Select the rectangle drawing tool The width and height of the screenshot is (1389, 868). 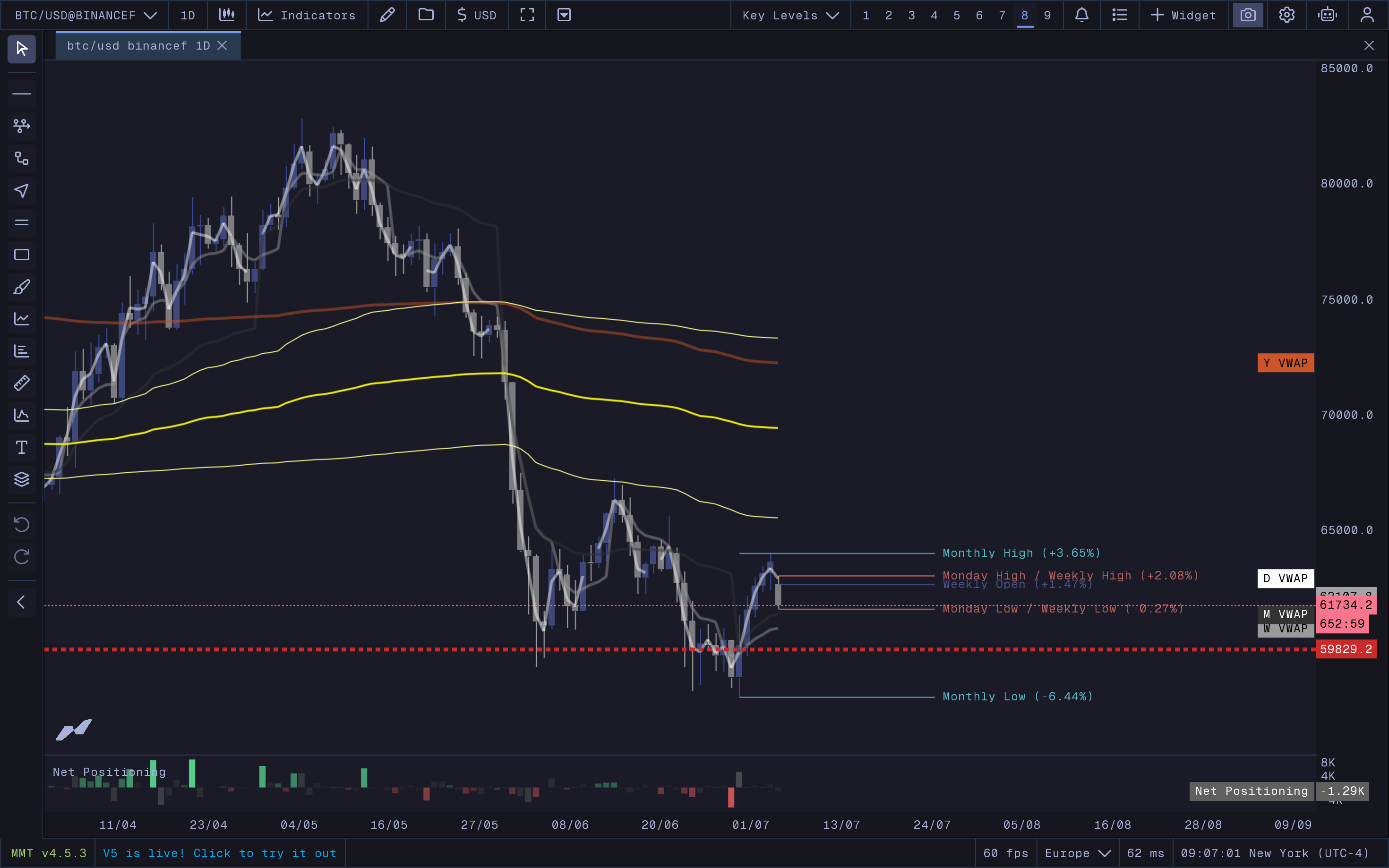[x=22, y=255]
